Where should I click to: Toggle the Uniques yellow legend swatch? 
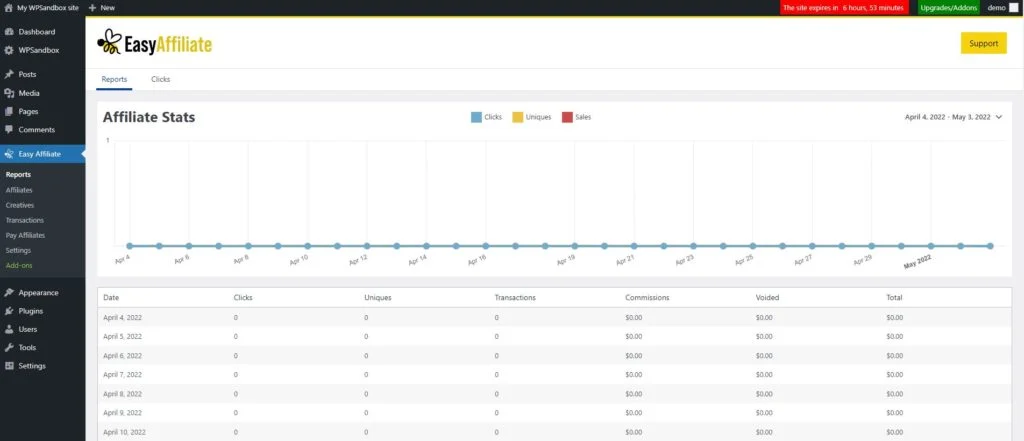coord(517,117)
